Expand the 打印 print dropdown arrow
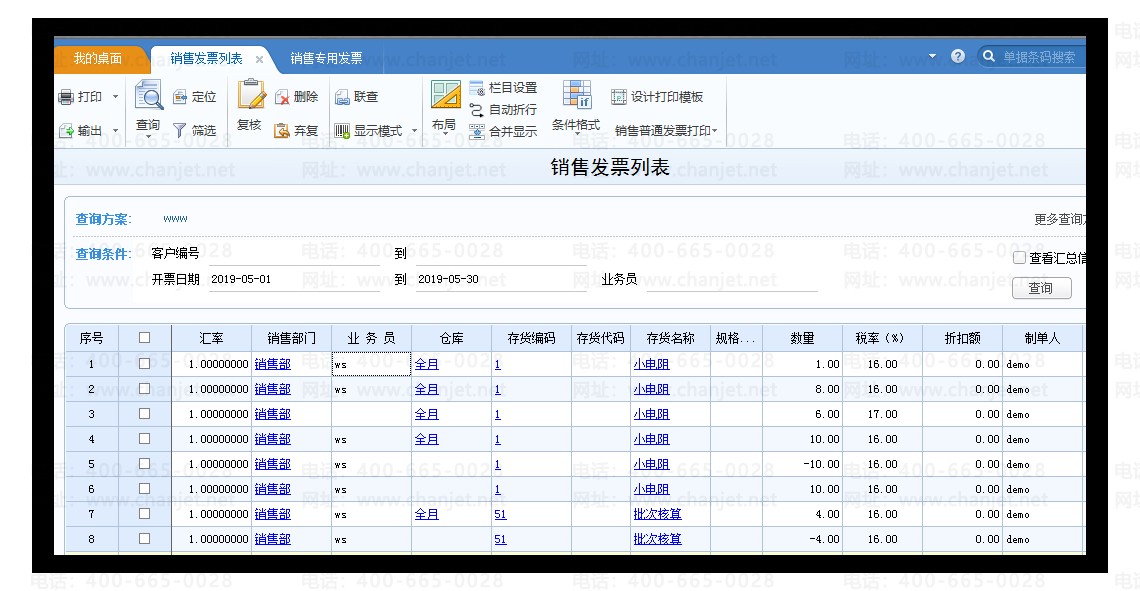Viewport: 1140px width, 591px height. tap(115, 97)
